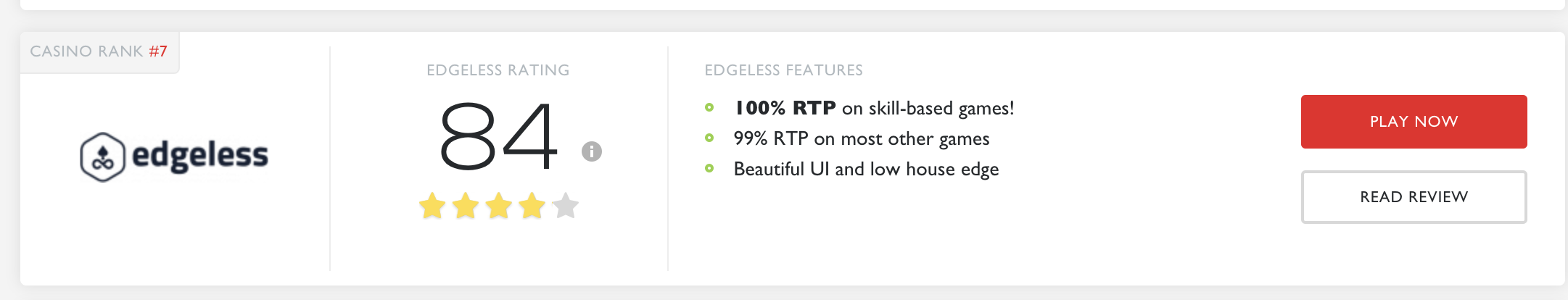This screenshot has width=1568, height=300.
Task: Click the Edgeless Rating heading
Action: (x=498, y=70)
